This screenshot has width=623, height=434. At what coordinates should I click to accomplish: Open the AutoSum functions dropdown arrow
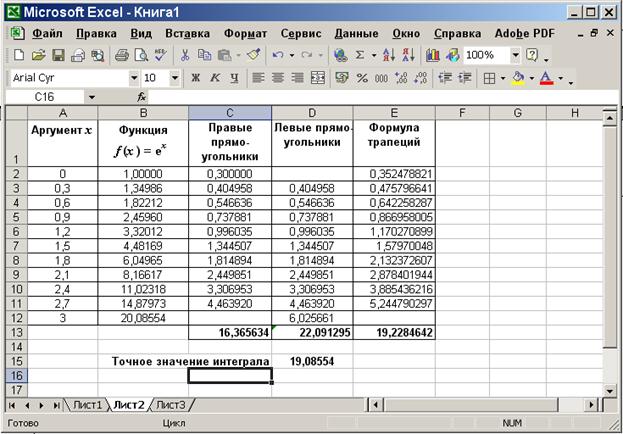[x=373, y=55]
